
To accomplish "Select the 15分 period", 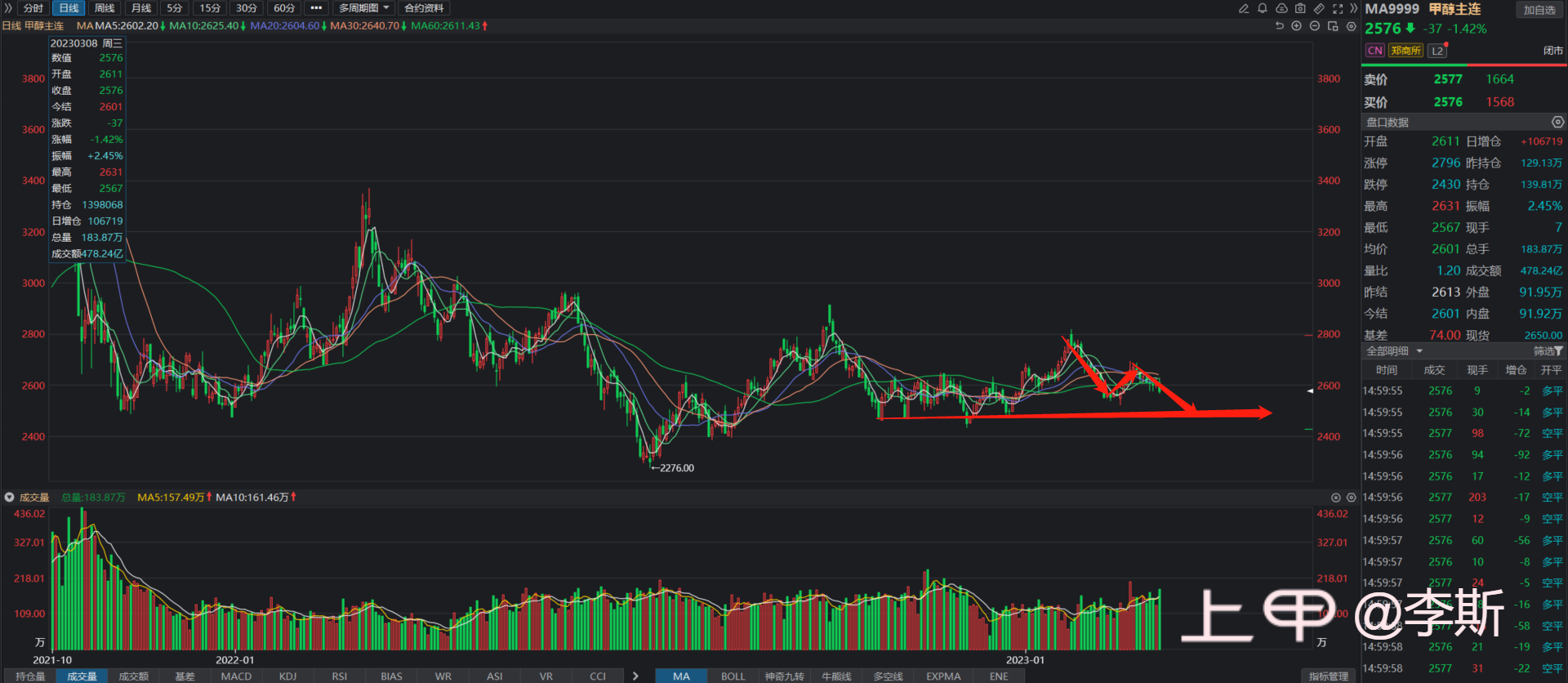I will 210,8.
